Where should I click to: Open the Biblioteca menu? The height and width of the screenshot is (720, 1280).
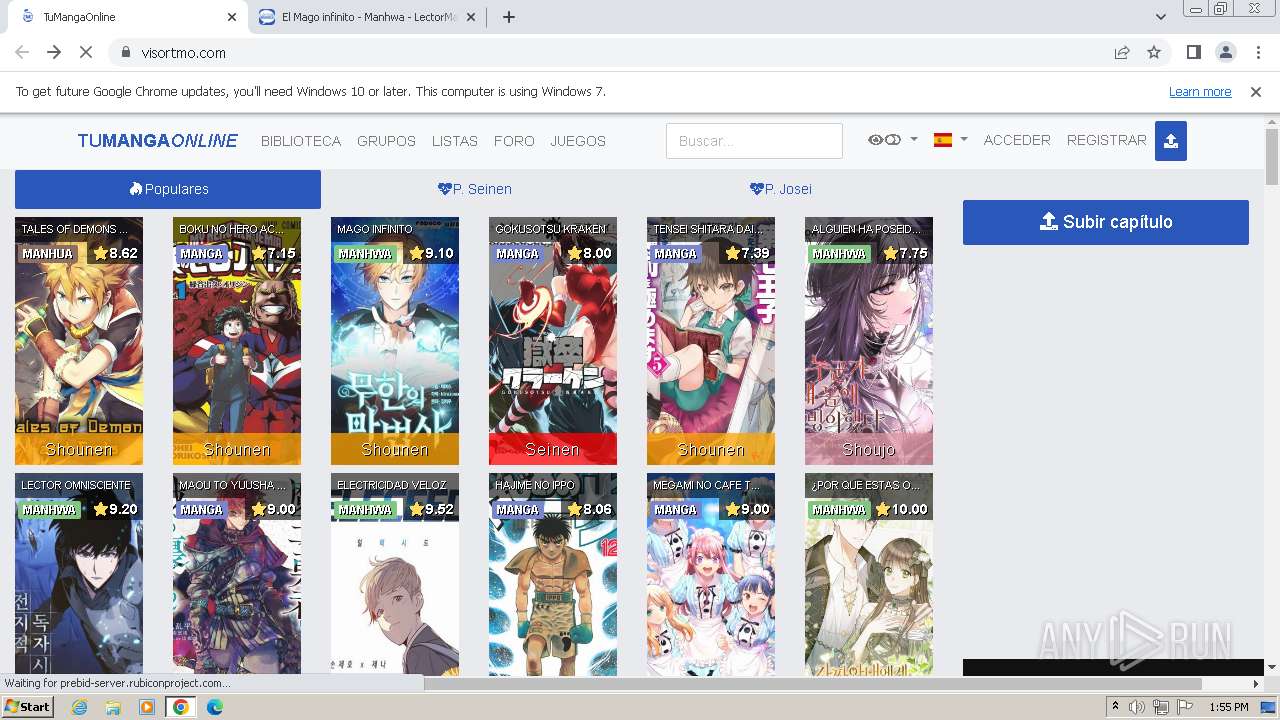301,141
